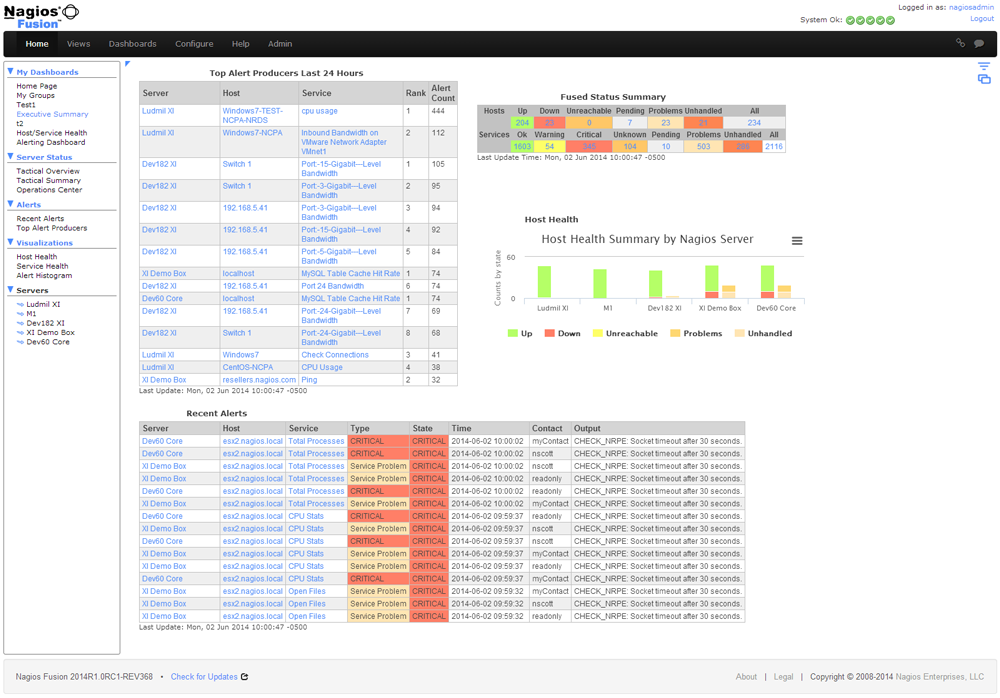Click the blue duplicate-pages icon near the top right
This screenshot has height=698, width=1000.
point(986,78)
